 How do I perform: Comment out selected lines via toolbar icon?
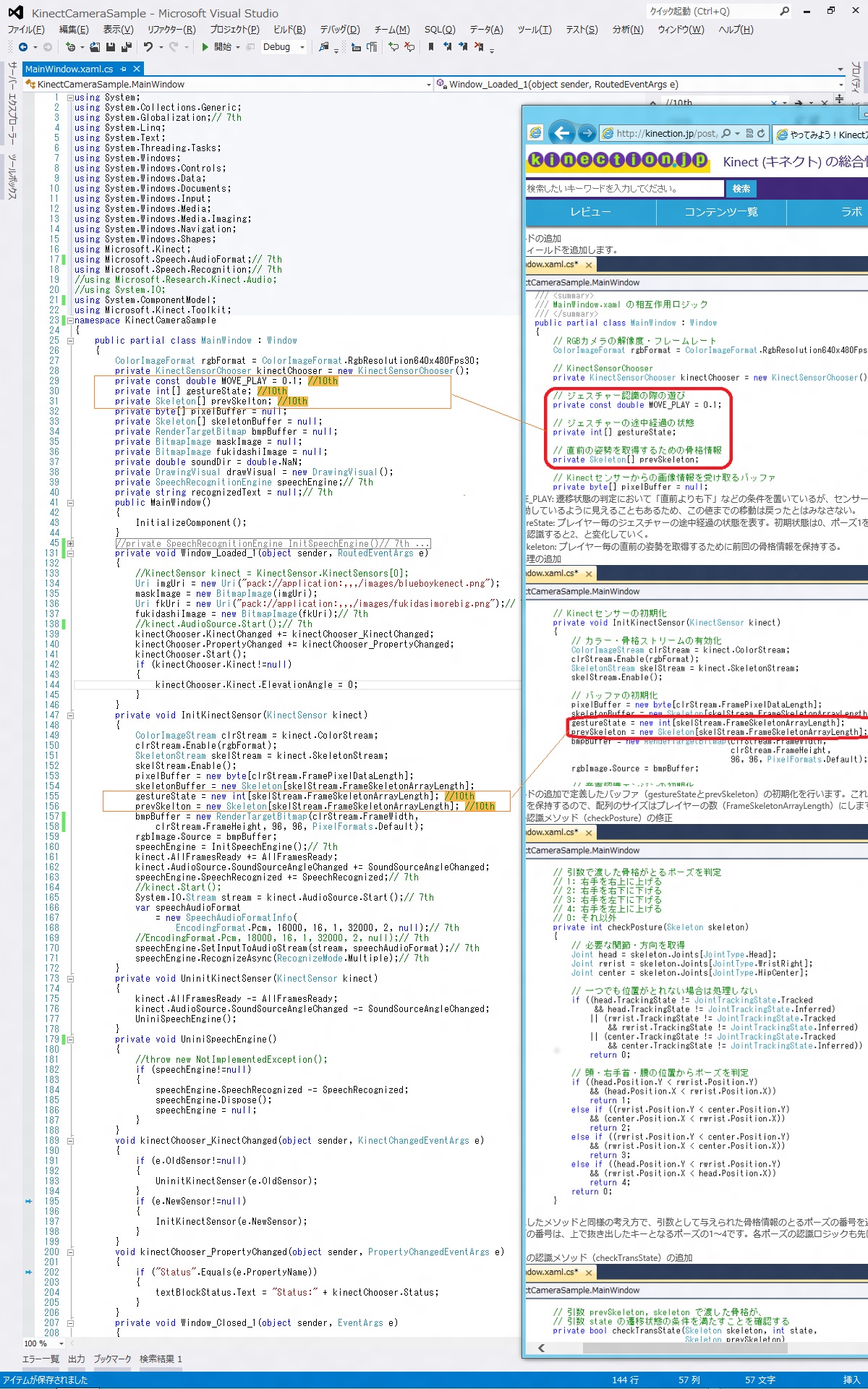393,47
